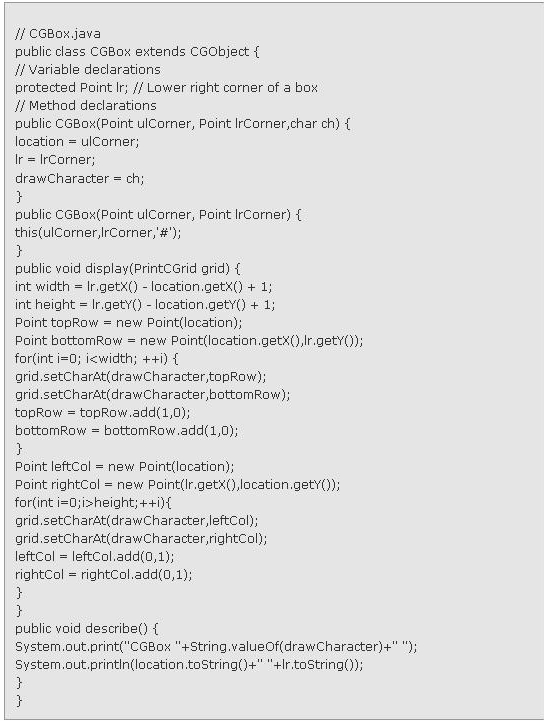The image size is (544, 721).
Task: Click the 'drawCharacter = ch;' line
Action: [x=80, y=178]
